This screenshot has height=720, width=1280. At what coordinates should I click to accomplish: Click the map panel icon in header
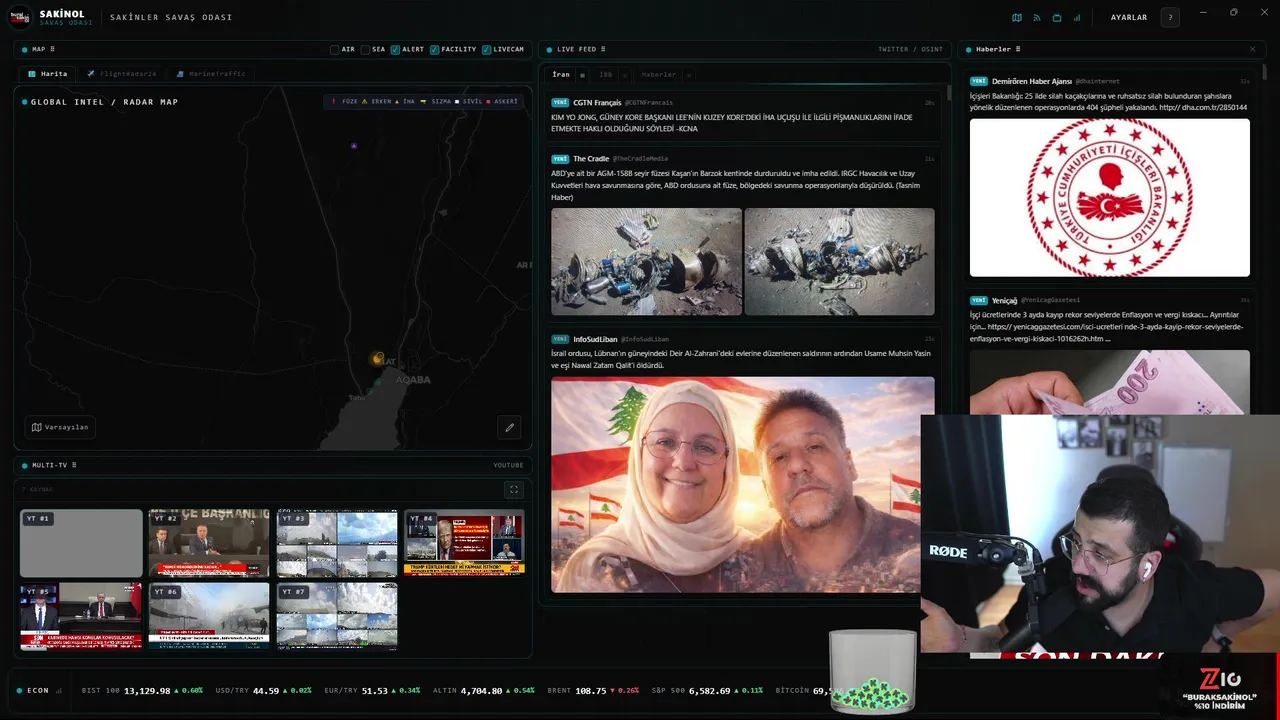coord(1017,17)
